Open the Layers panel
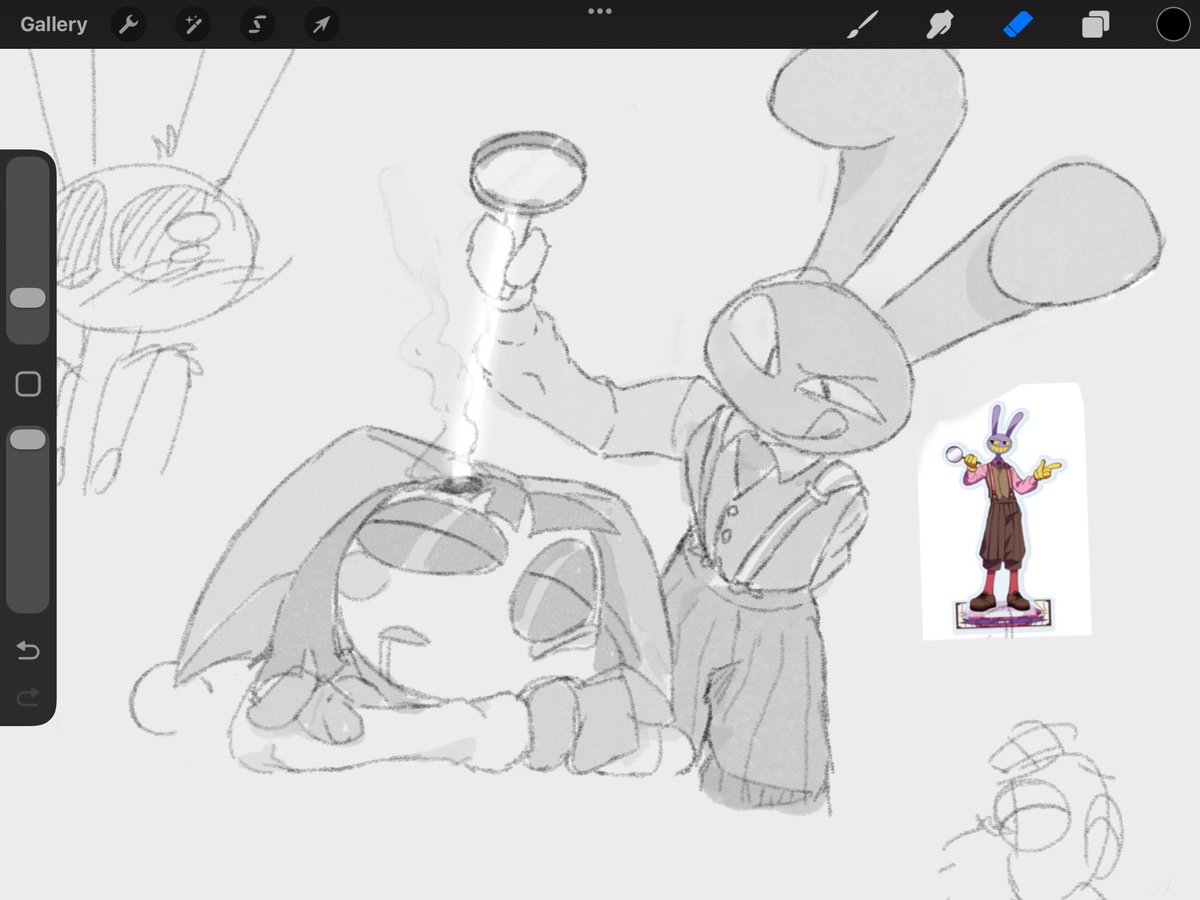This screenshot has width=1200, height=900. (x=1096, y=24)
